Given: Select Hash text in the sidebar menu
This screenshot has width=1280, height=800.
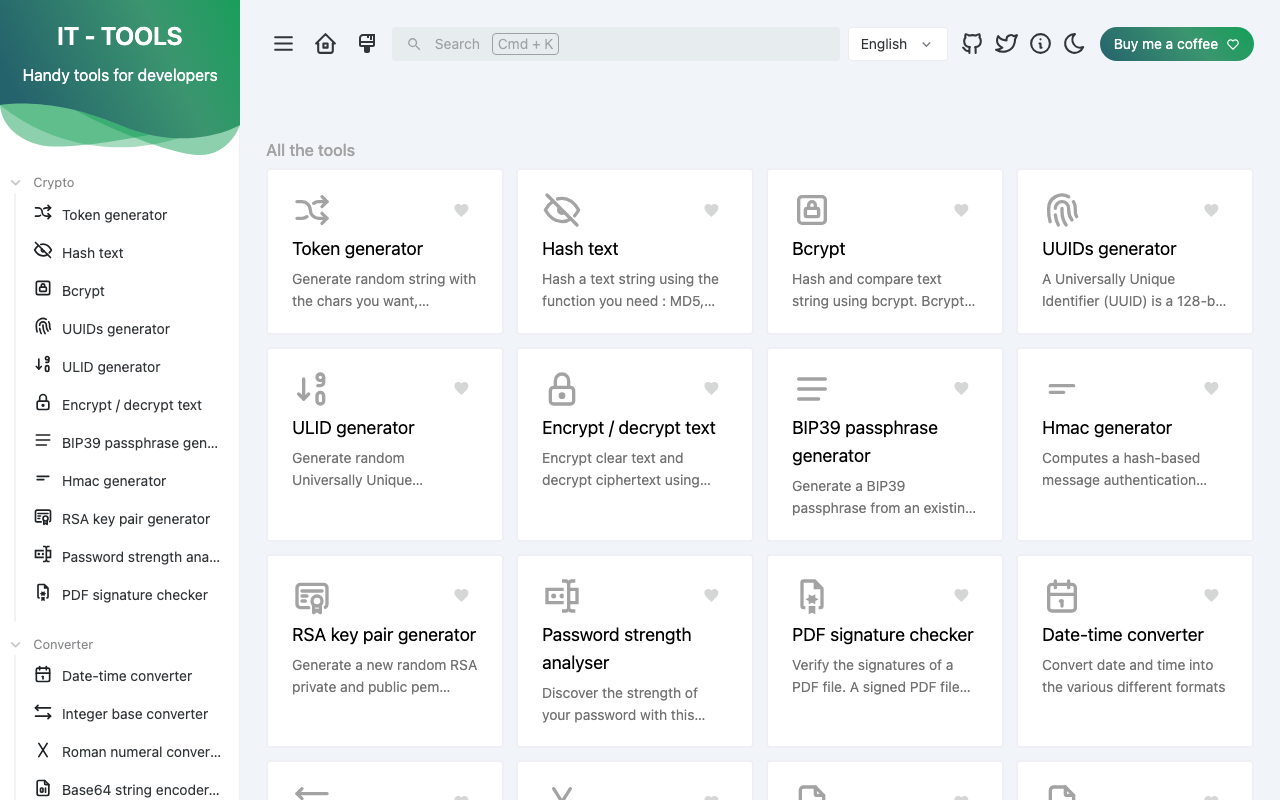Looking at the screenshot, I should pos(92,252).
